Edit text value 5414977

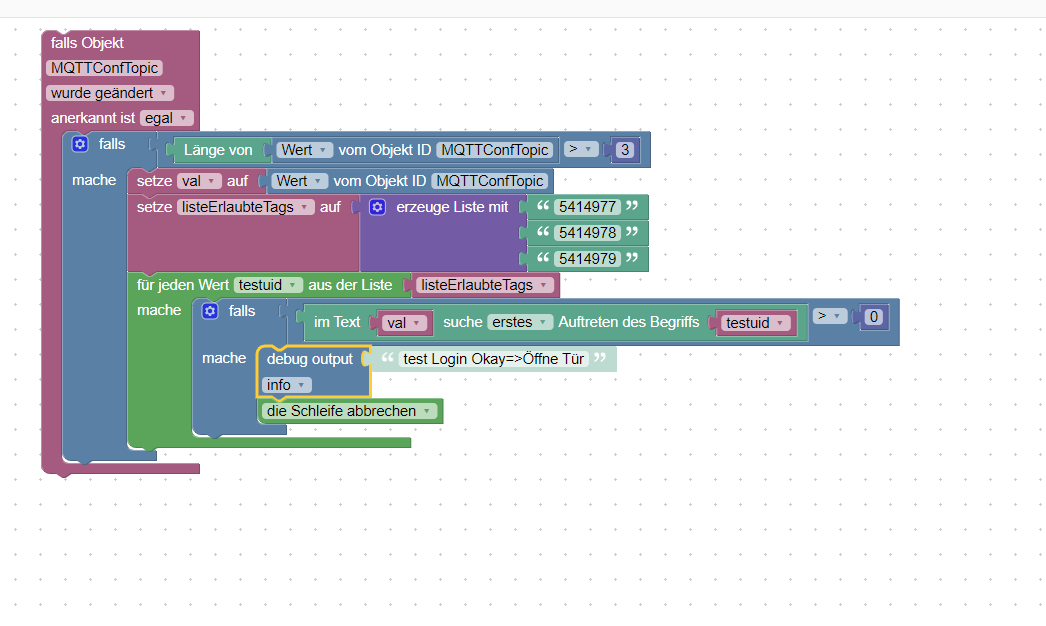(x=587, y=207)
